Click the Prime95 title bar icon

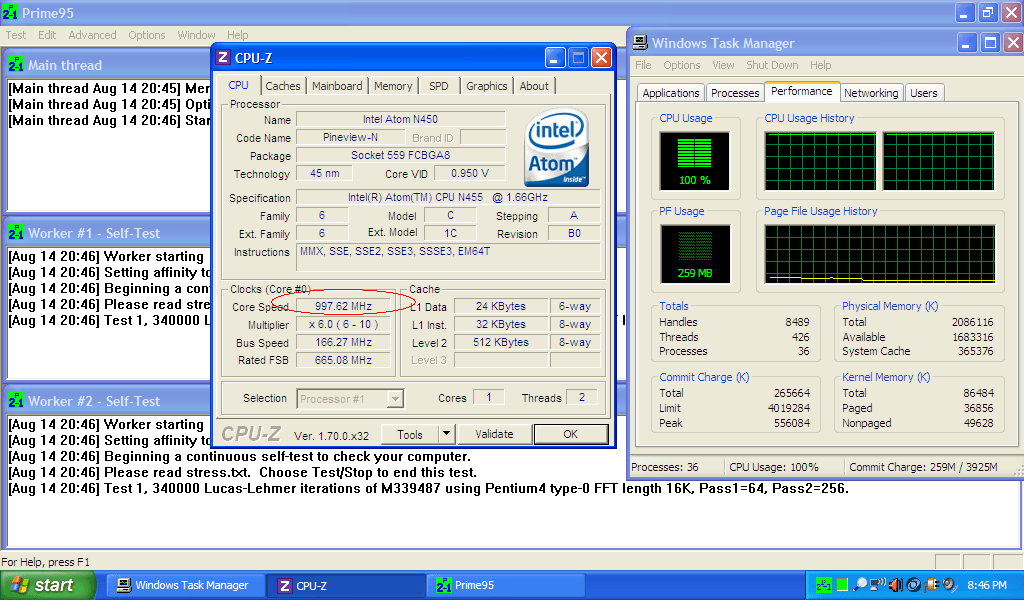[10, 12]
